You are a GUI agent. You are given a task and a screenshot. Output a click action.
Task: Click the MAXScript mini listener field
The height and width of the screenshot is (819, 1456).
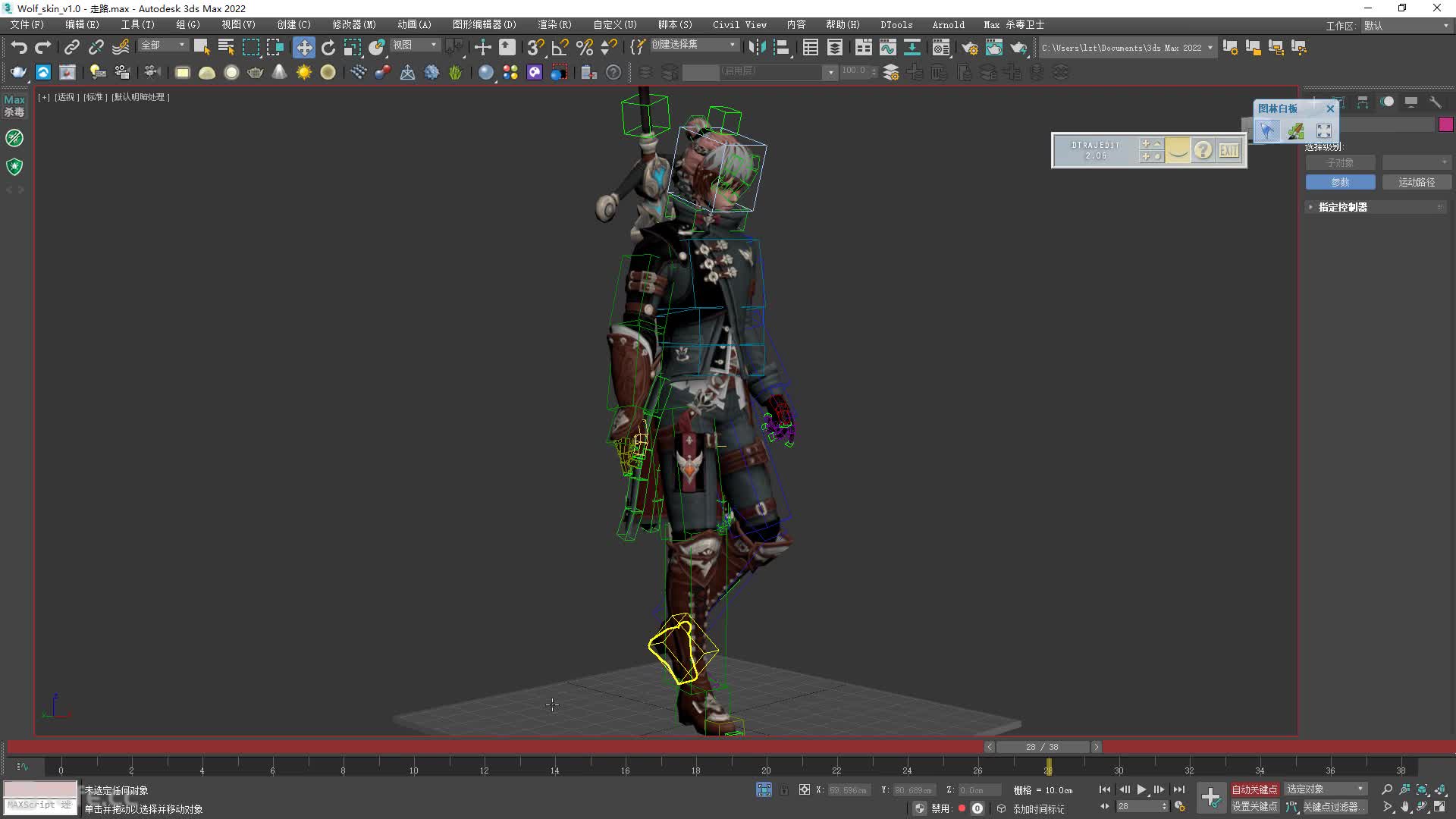tap(40, 805)
